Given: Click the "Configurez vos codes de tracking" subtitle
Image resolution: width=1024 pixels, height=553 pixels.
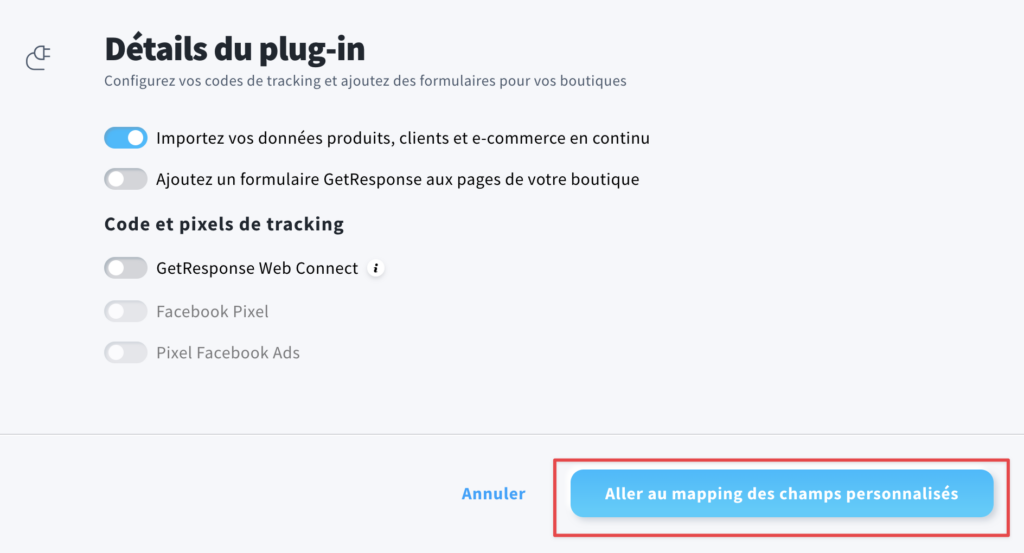Looking at the screenshot, I should [365, 81].
